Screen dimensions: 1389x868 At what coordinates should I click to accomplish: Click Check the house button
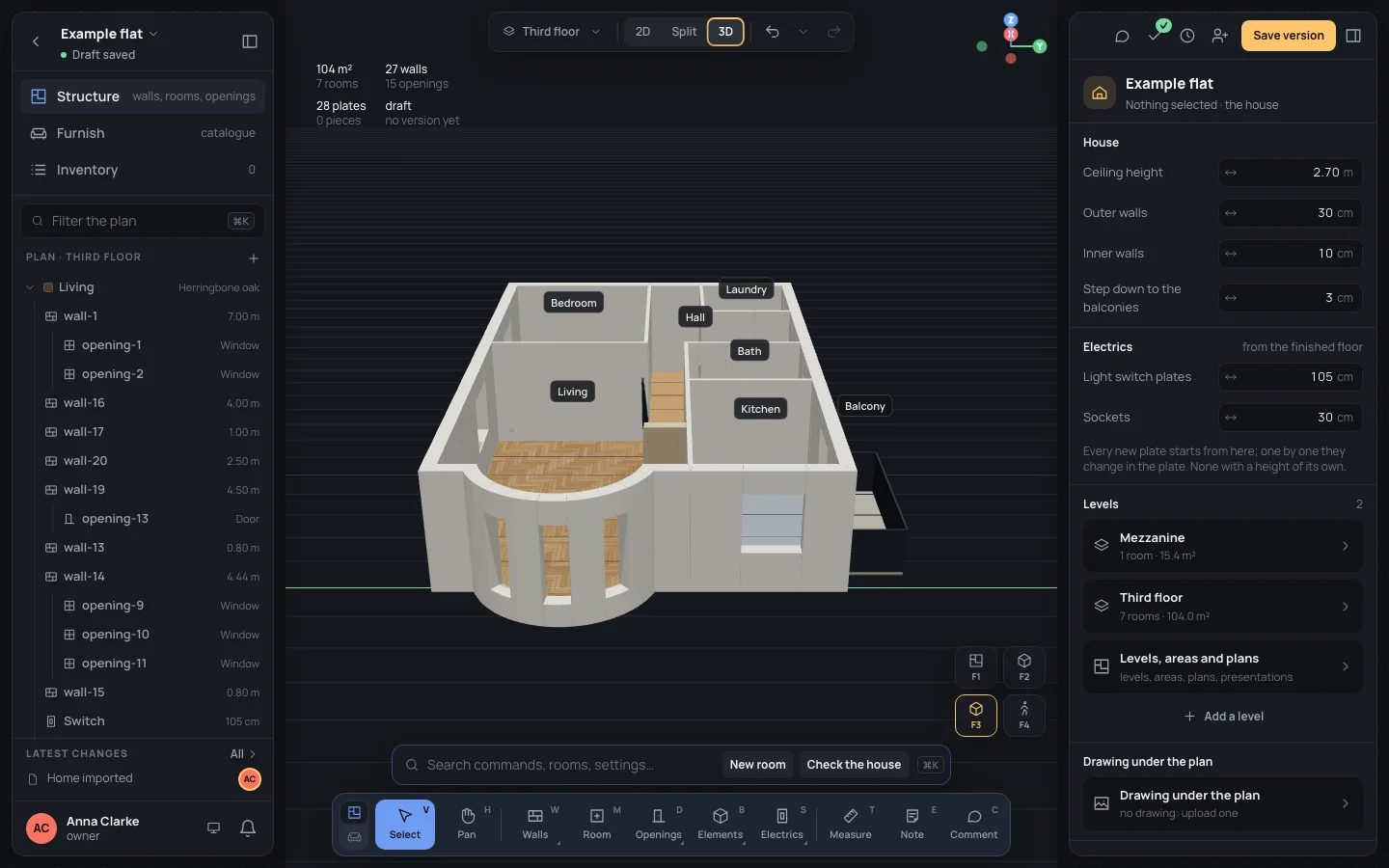(x=854, y=765)
